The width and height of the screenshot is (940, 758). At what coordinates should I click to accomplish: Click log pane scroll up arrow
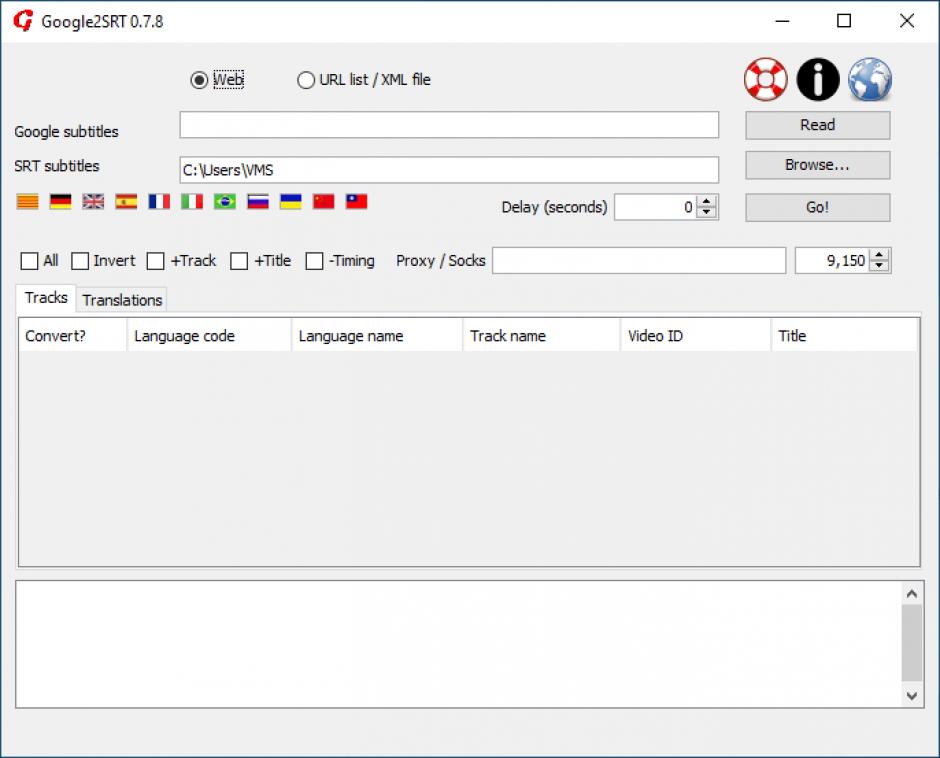pyautogui.click(x=912, y=594)
